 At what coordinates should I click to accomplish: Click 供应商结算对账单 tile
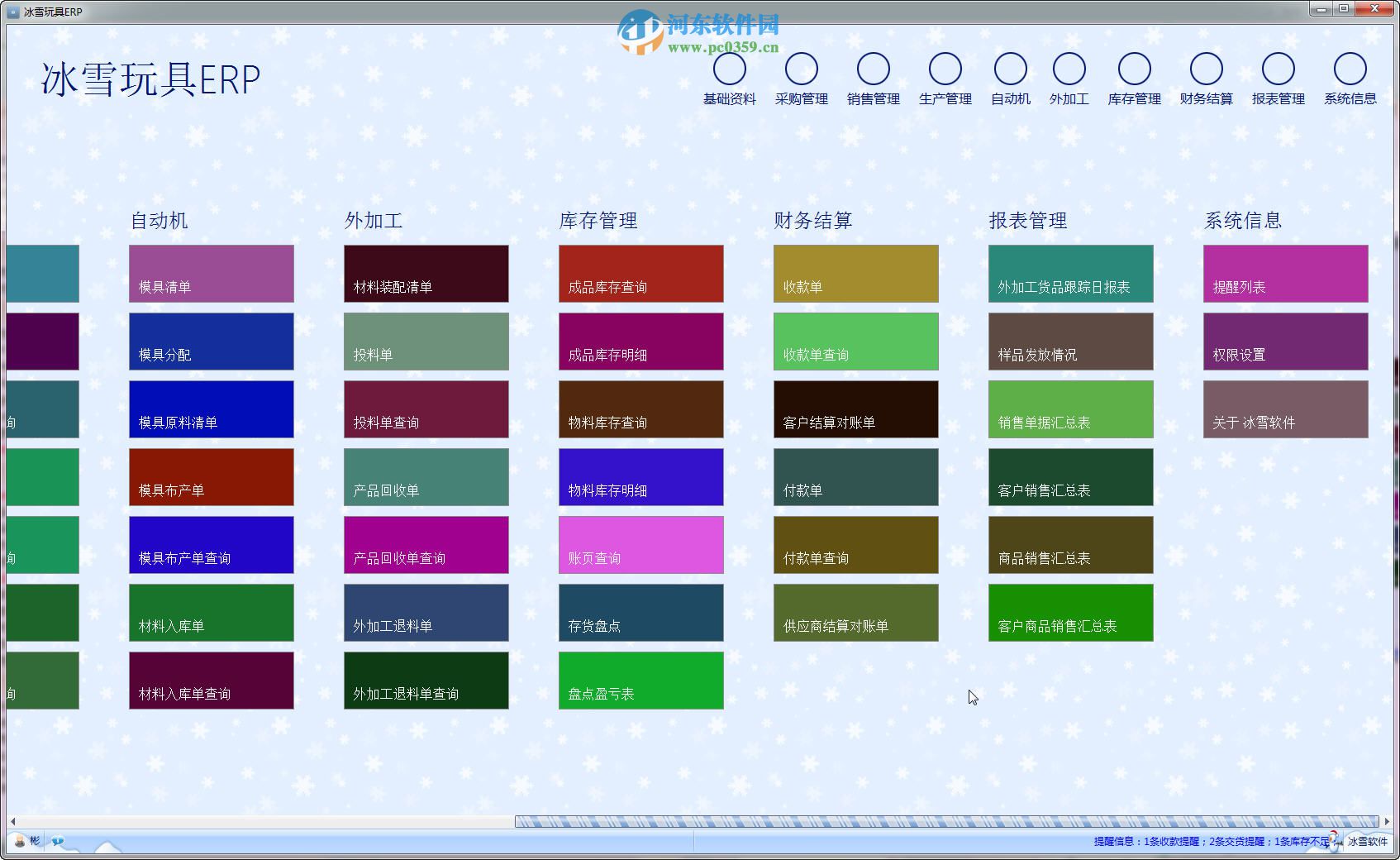click(x=856, y=613)
